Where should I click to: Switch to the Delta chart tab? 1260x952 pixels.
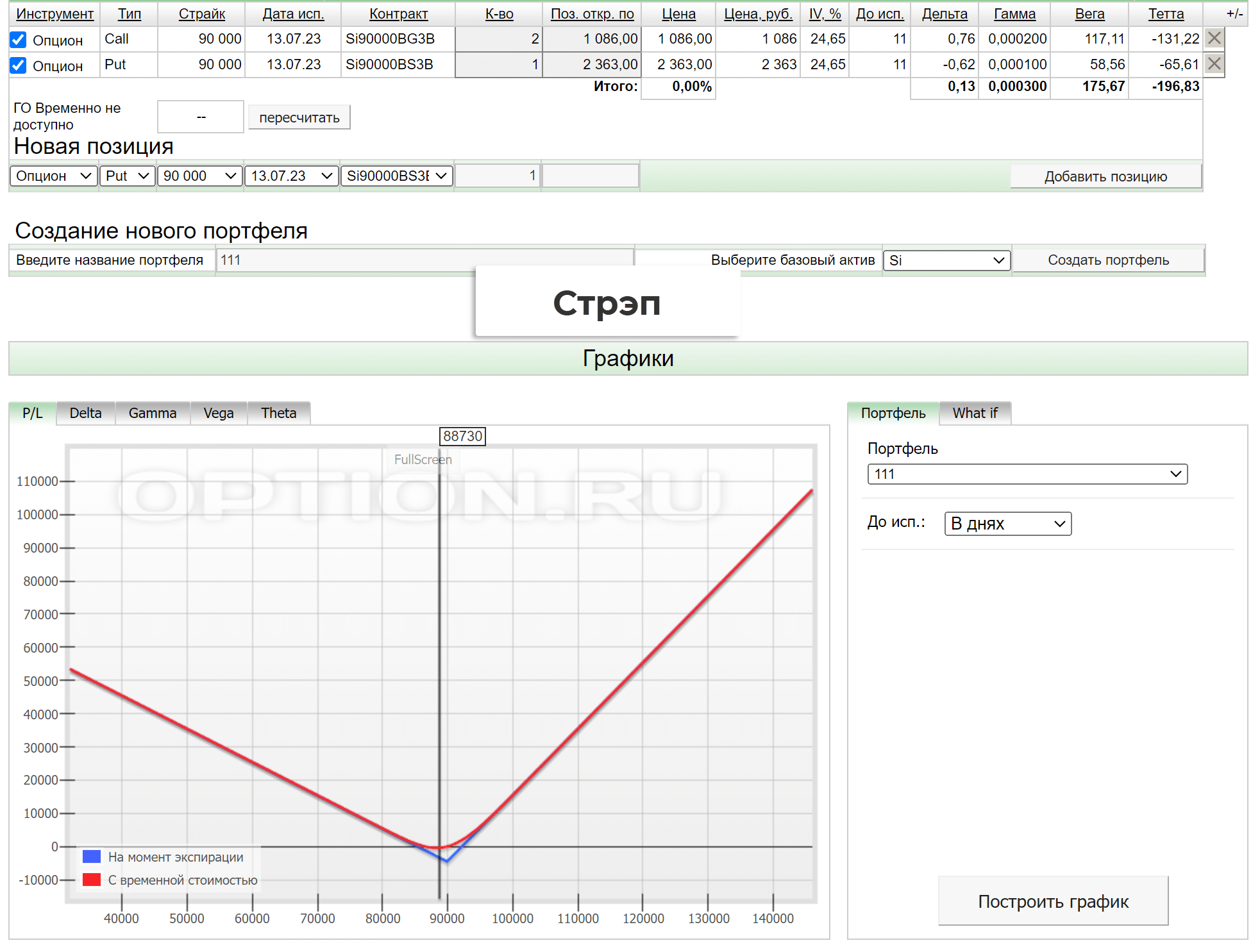tap(85, 413)
